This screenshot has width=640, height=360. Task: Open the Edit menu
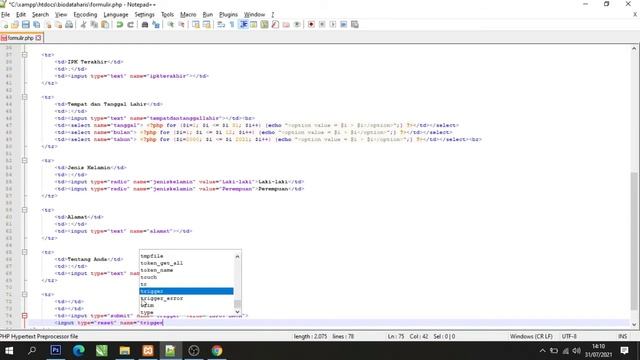21,15
